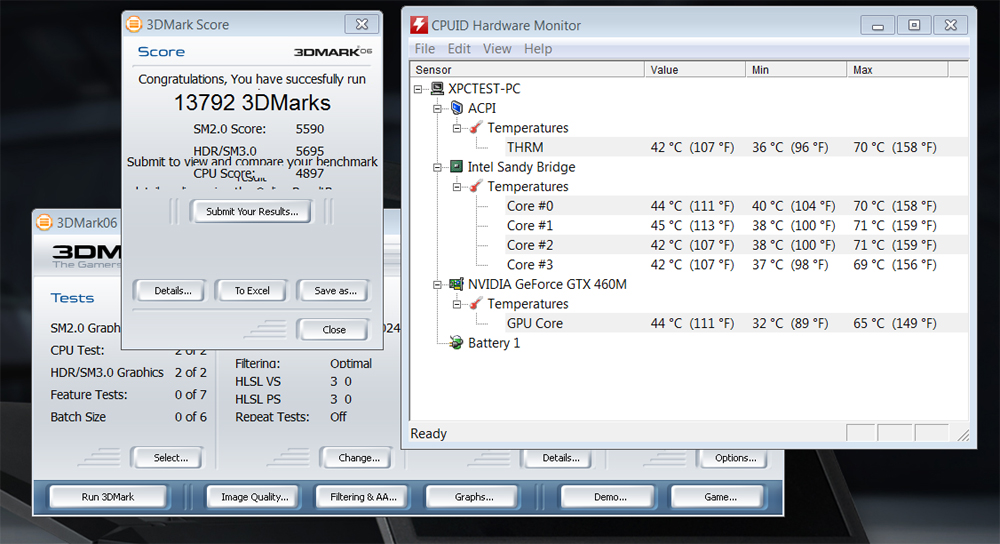Click the CPUID Hardware Monitor title bar icon
The height and width of the screenshot is (544, 1000).
pyautogui.click(x=419, y=25)
